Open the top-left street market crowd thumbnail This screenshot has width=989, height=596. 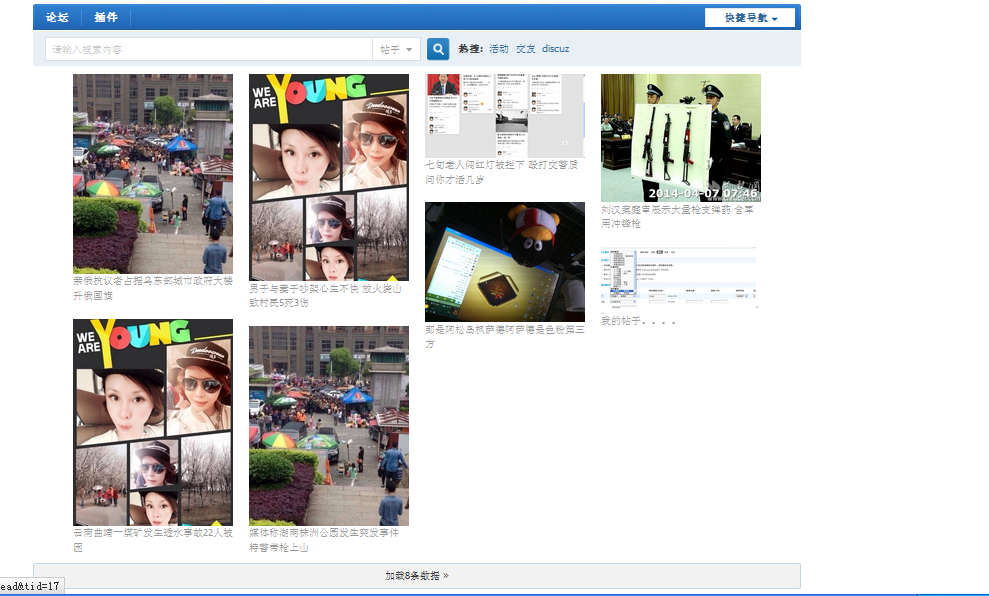coord(153,173)
